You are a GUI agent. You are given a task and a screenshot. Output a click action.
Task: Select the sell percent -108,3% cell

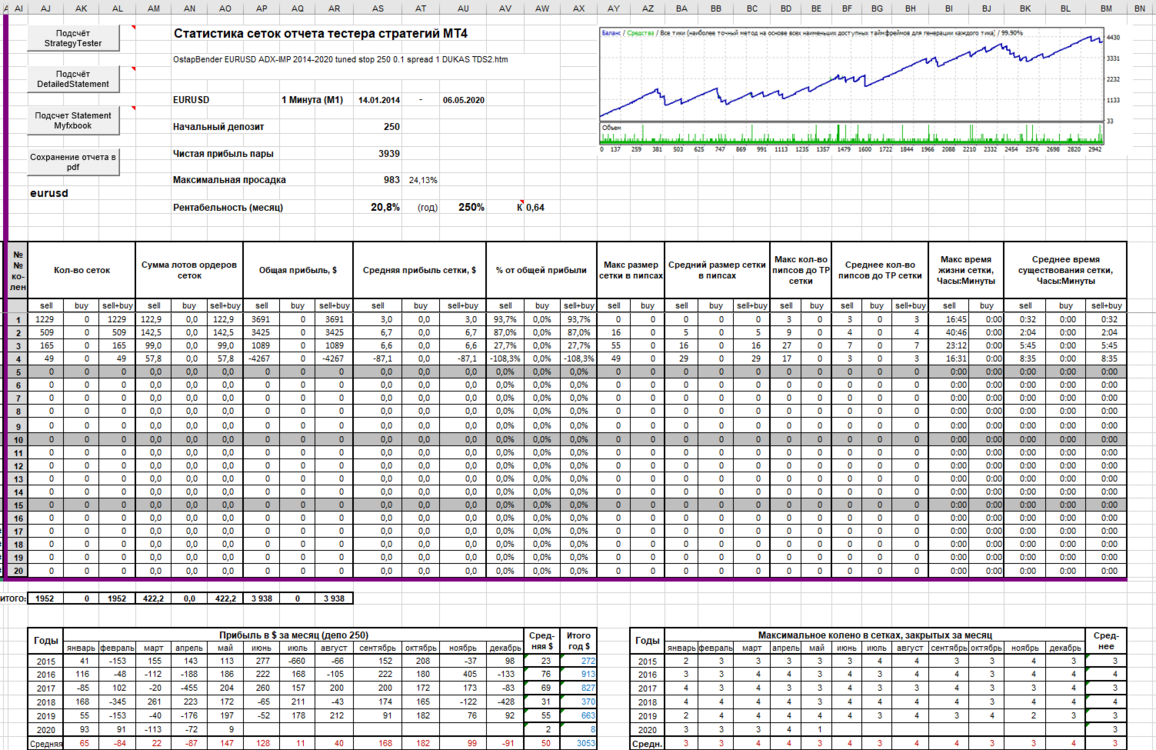coord(505,358)
